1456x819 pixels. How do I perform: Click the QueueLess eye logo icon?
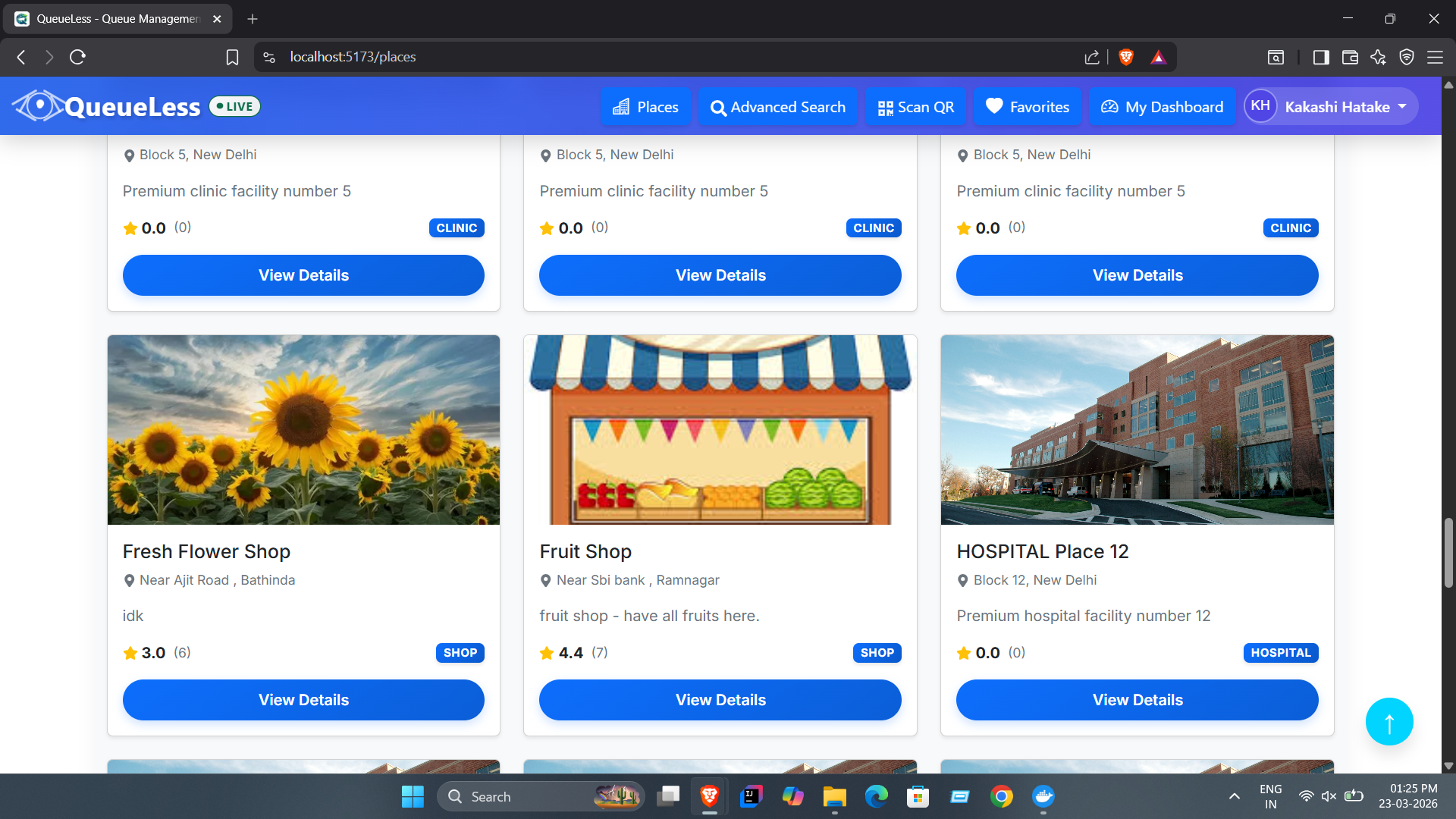(x=38, y=106)
